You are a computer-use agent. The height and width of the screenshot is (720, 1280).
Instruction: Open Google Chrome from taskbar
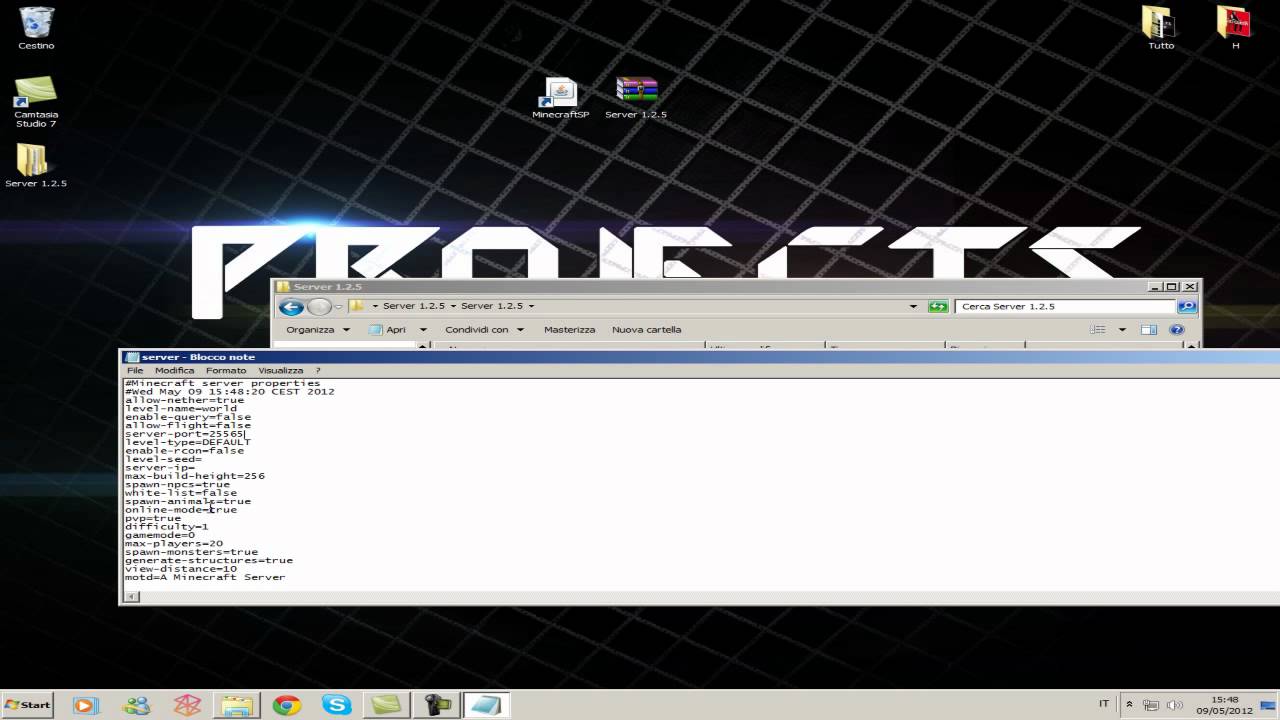click(287, 705)
